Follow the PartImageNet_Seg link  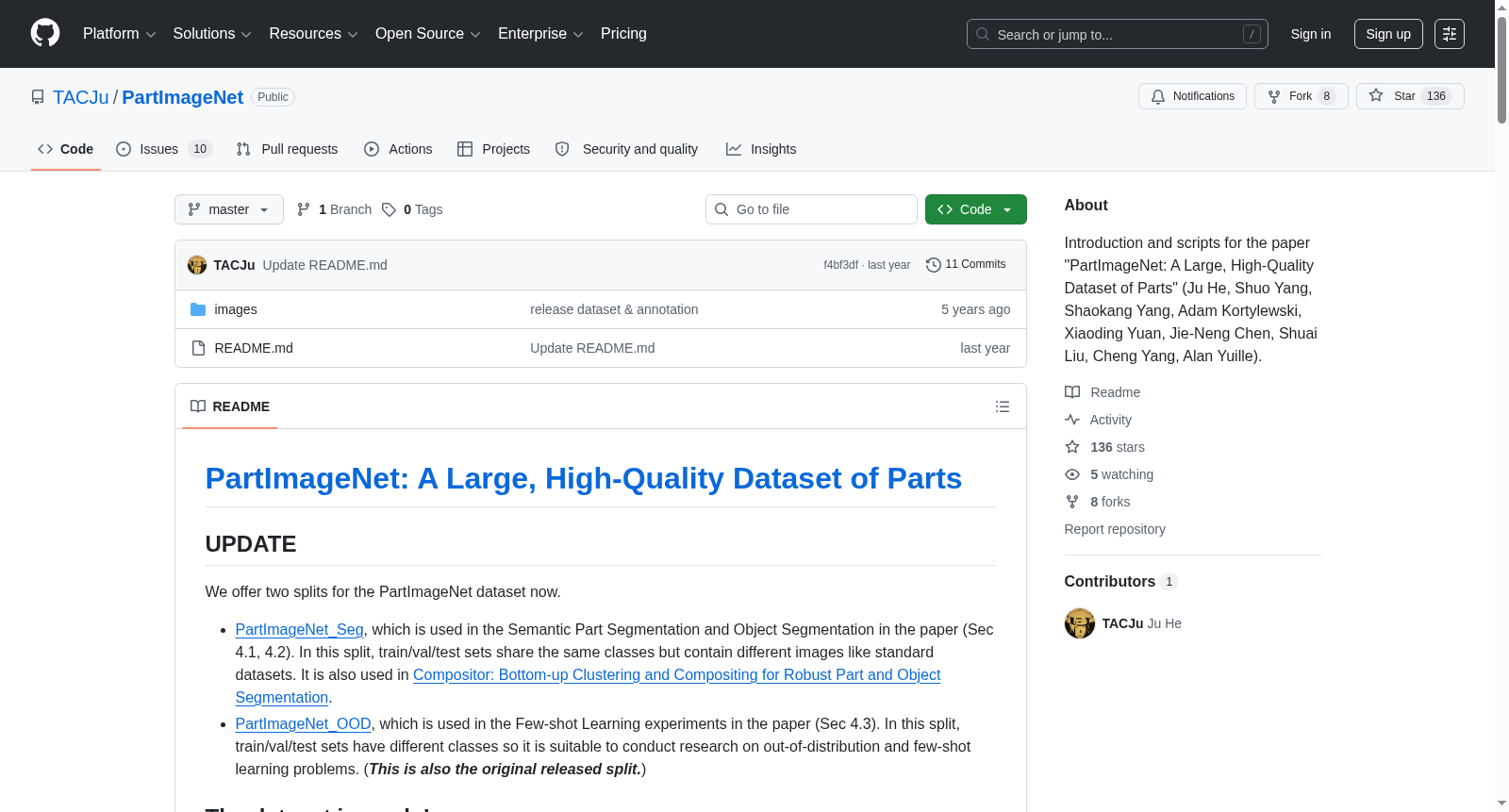[x=299, y=629]
